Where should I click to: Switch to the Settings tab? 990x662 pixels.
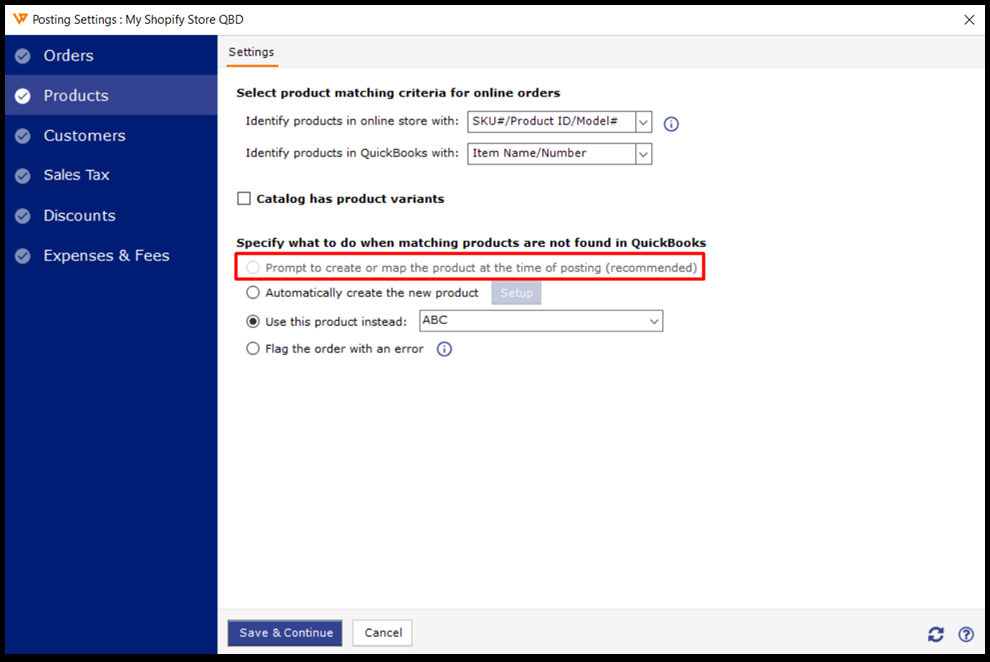coord(251,52)
